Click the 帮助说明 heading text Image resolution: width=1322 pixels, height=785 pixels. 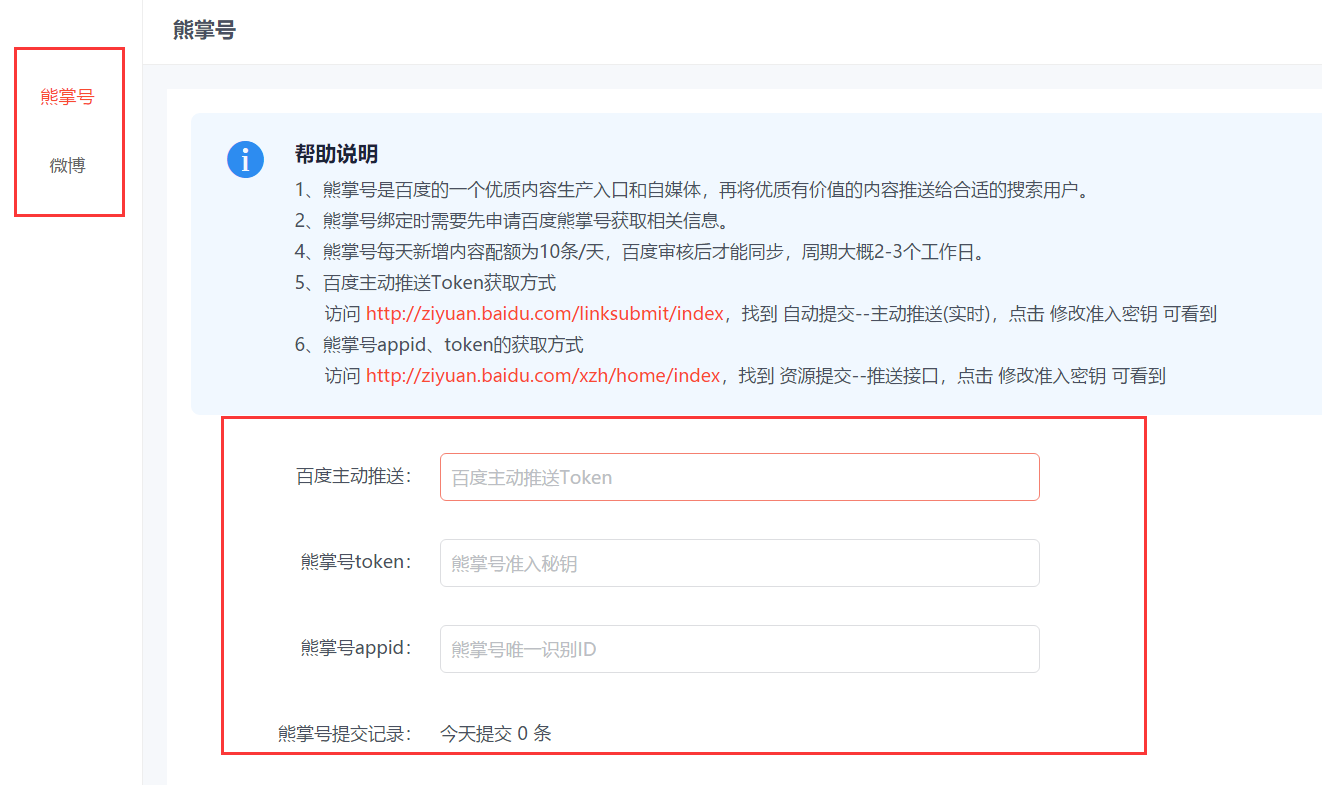(336, 154)
